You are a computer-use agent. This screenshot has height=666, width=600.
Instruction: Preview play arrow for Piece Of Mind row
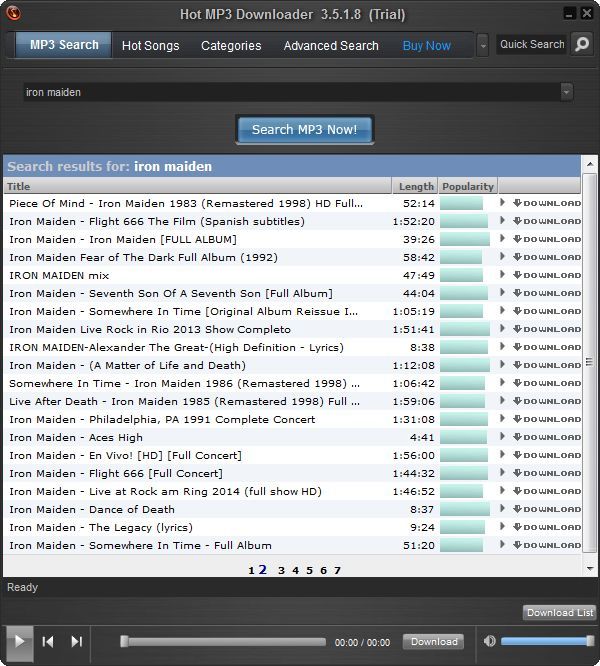coord(502,203)
